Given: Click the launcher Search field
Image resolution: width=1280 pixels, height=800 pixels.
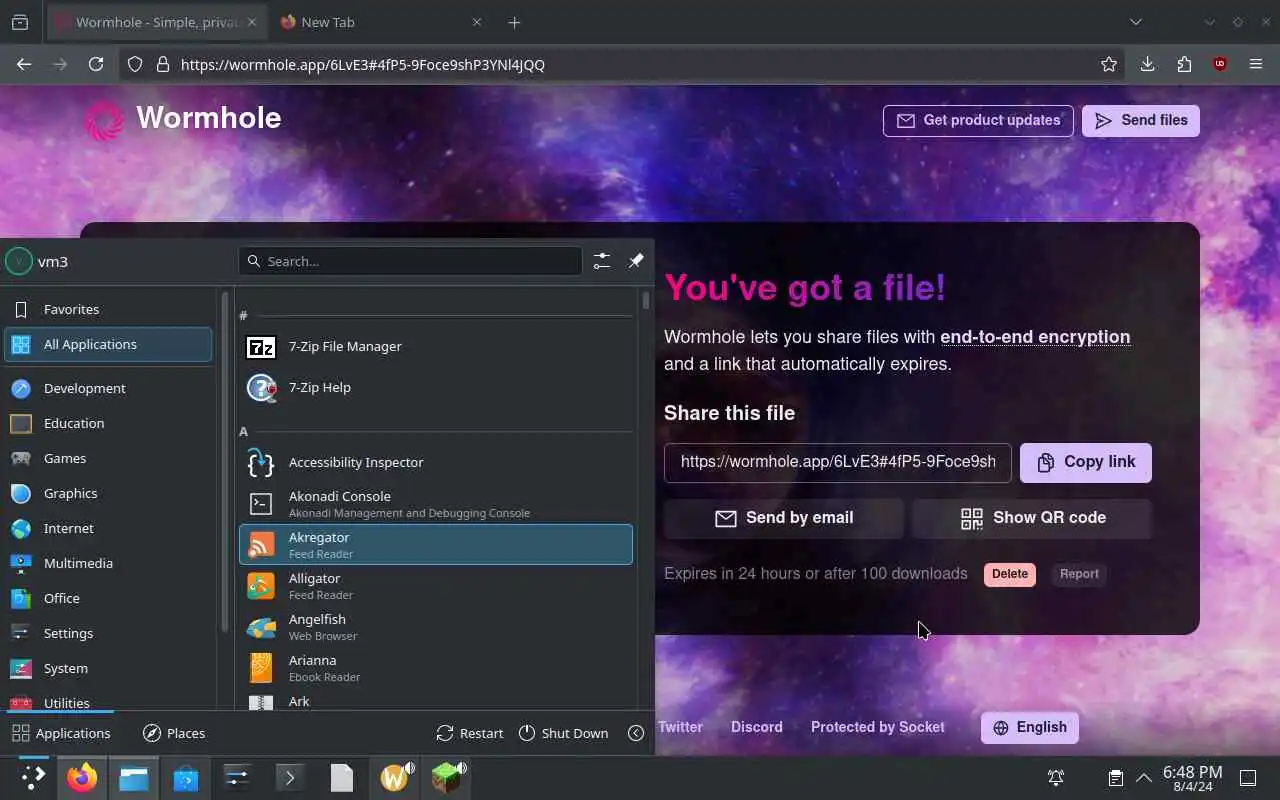Looking at the screenshot, I should tap(410, 261).
